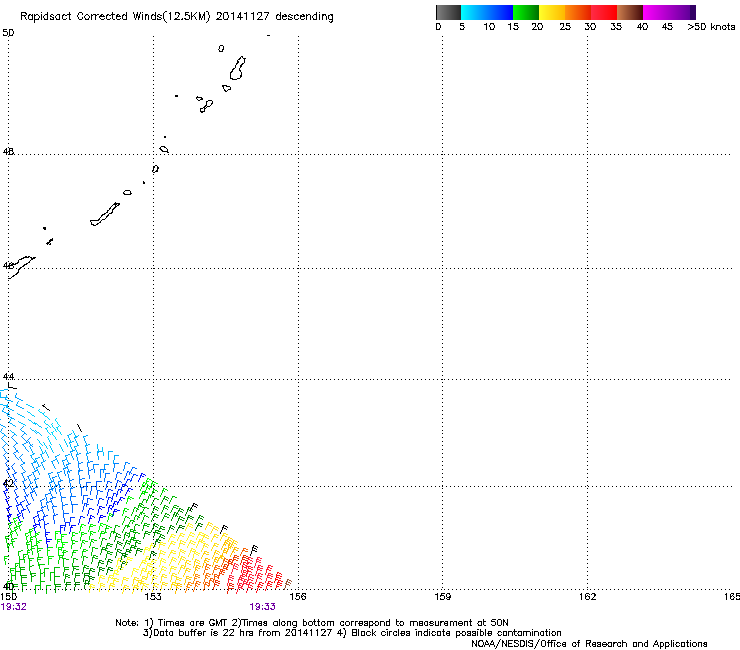
Task: Click the note 'Black circles indicate possible contamination'
Action: pos(456,633)
